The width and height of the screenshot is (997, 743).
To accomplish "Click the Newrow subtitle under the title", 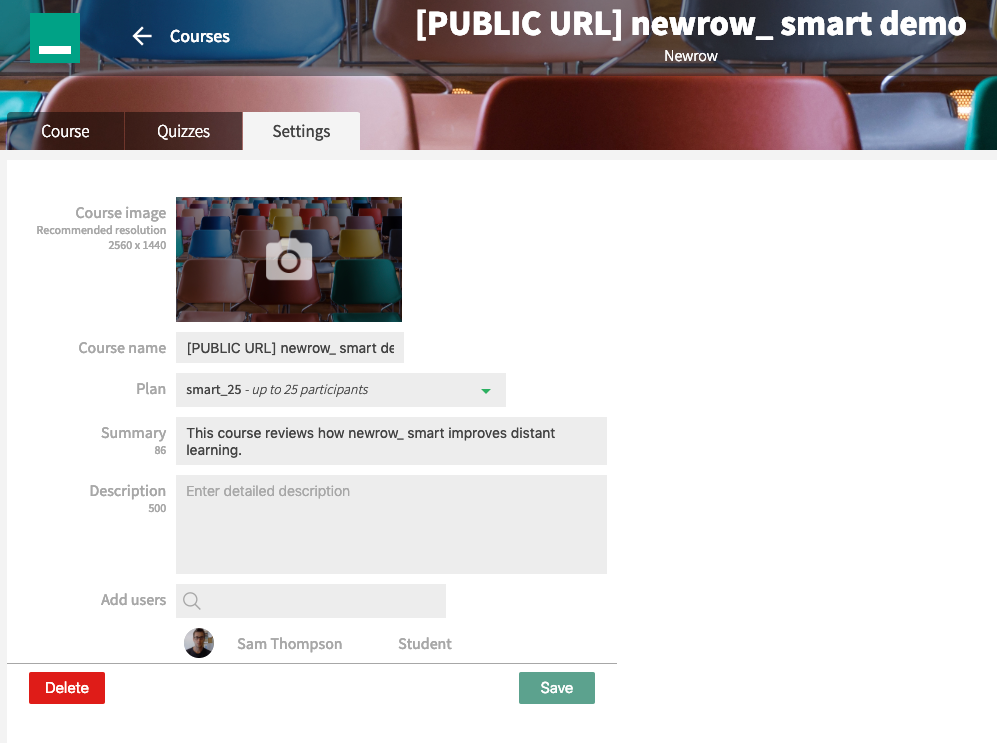I will click(691, 56).
